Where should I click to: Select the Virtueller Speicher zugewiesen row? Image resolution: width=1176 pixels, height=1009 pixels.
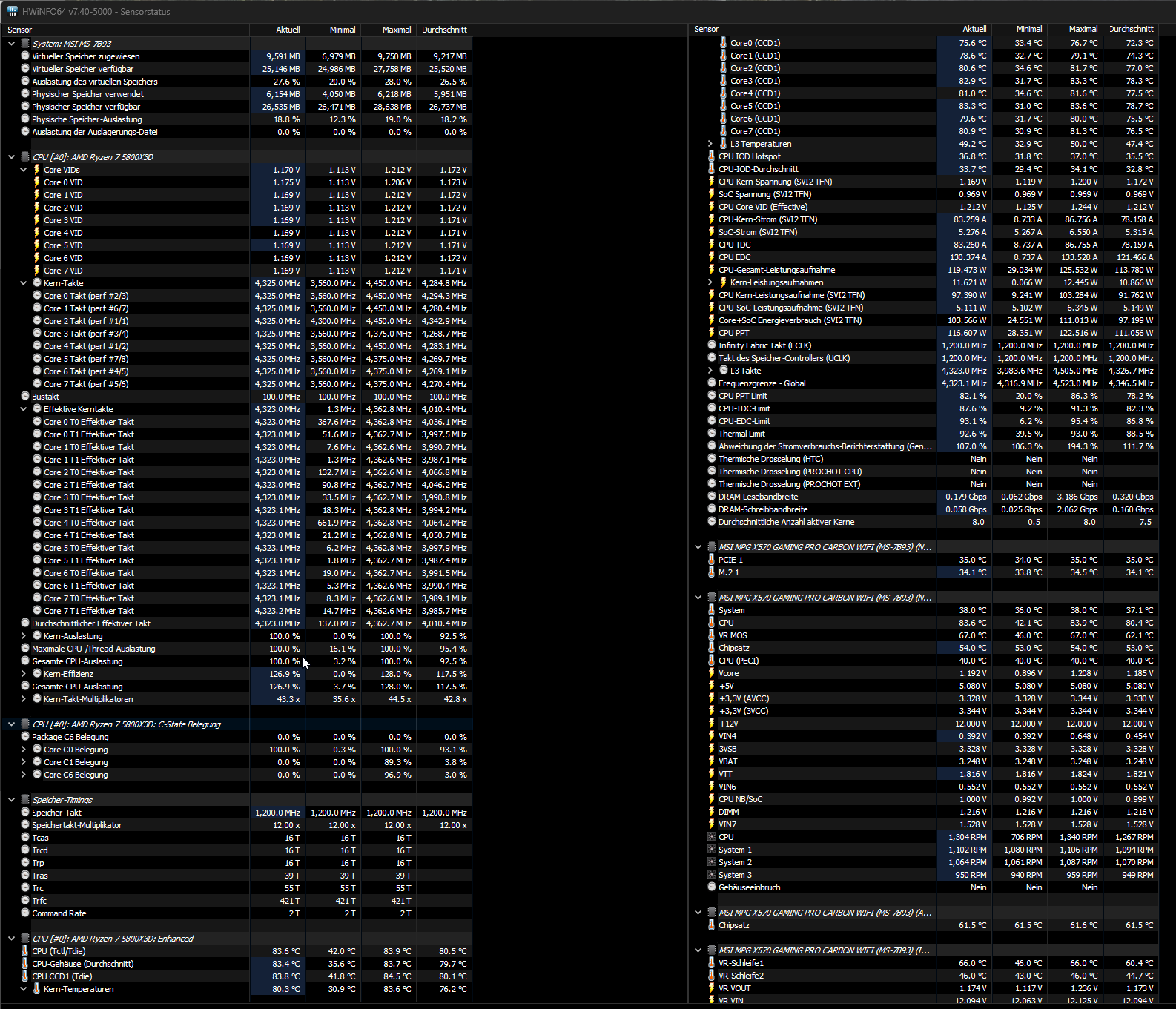click(237, 56)
